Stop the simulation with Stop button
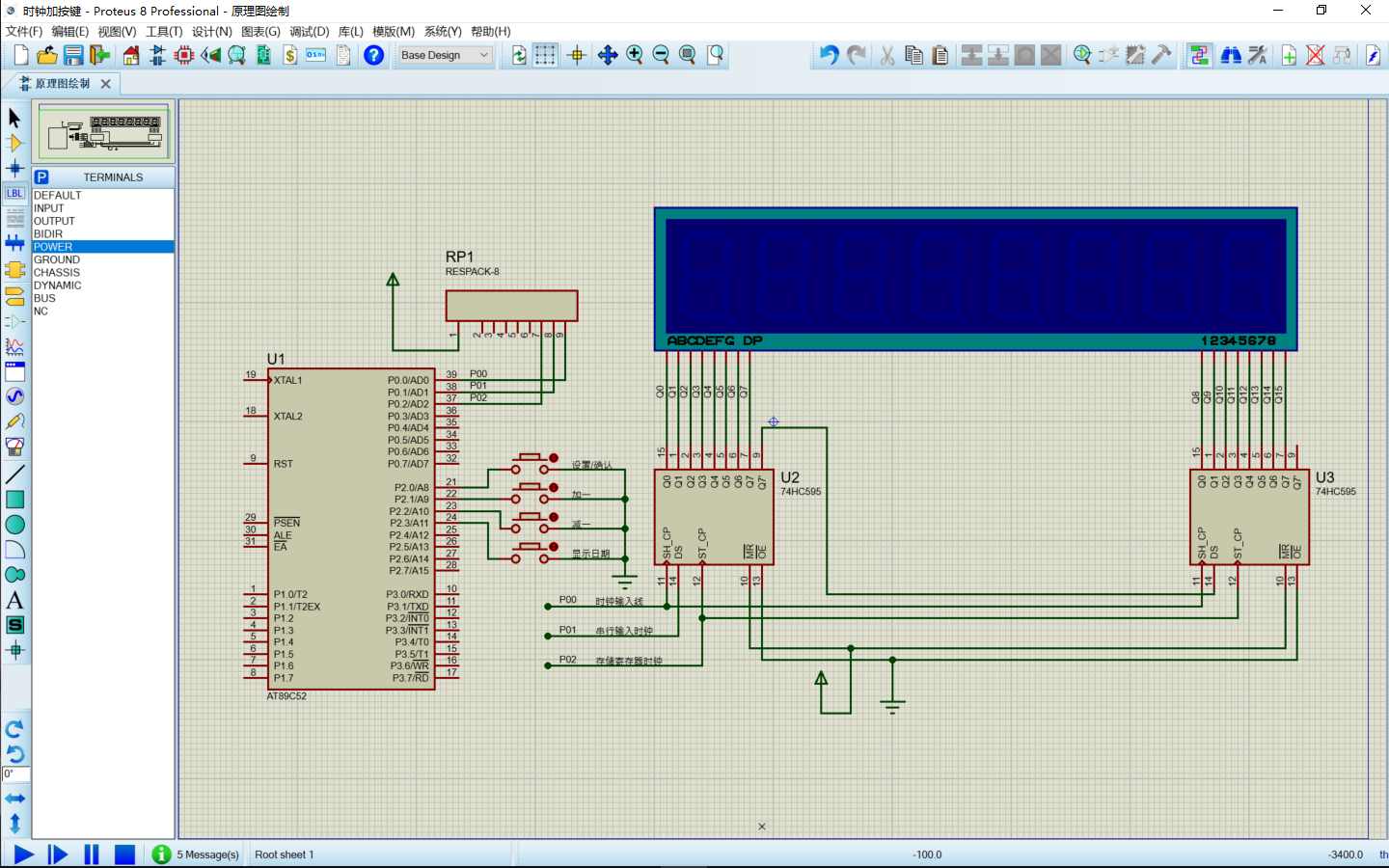This screenshot has height=868, width=1389. pos(124,854)
